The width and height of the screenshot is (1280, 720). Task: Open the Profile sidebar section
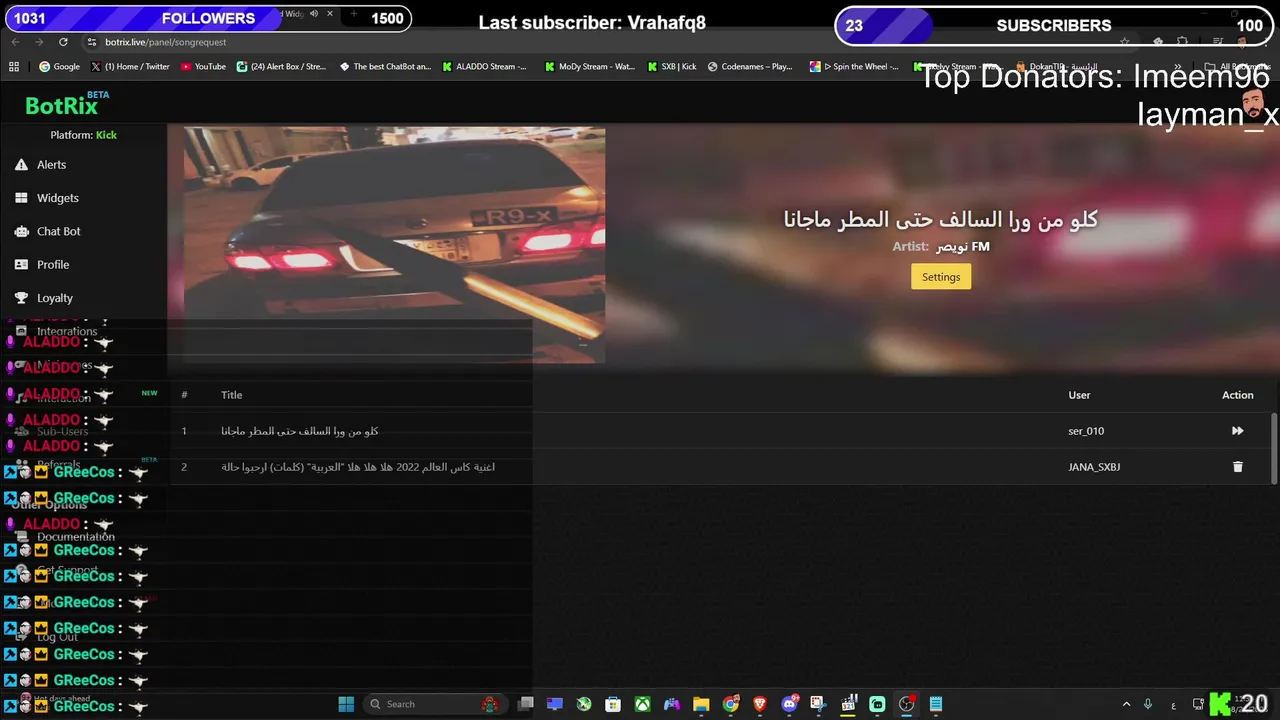pyautogui.click(x=53, y=265)
